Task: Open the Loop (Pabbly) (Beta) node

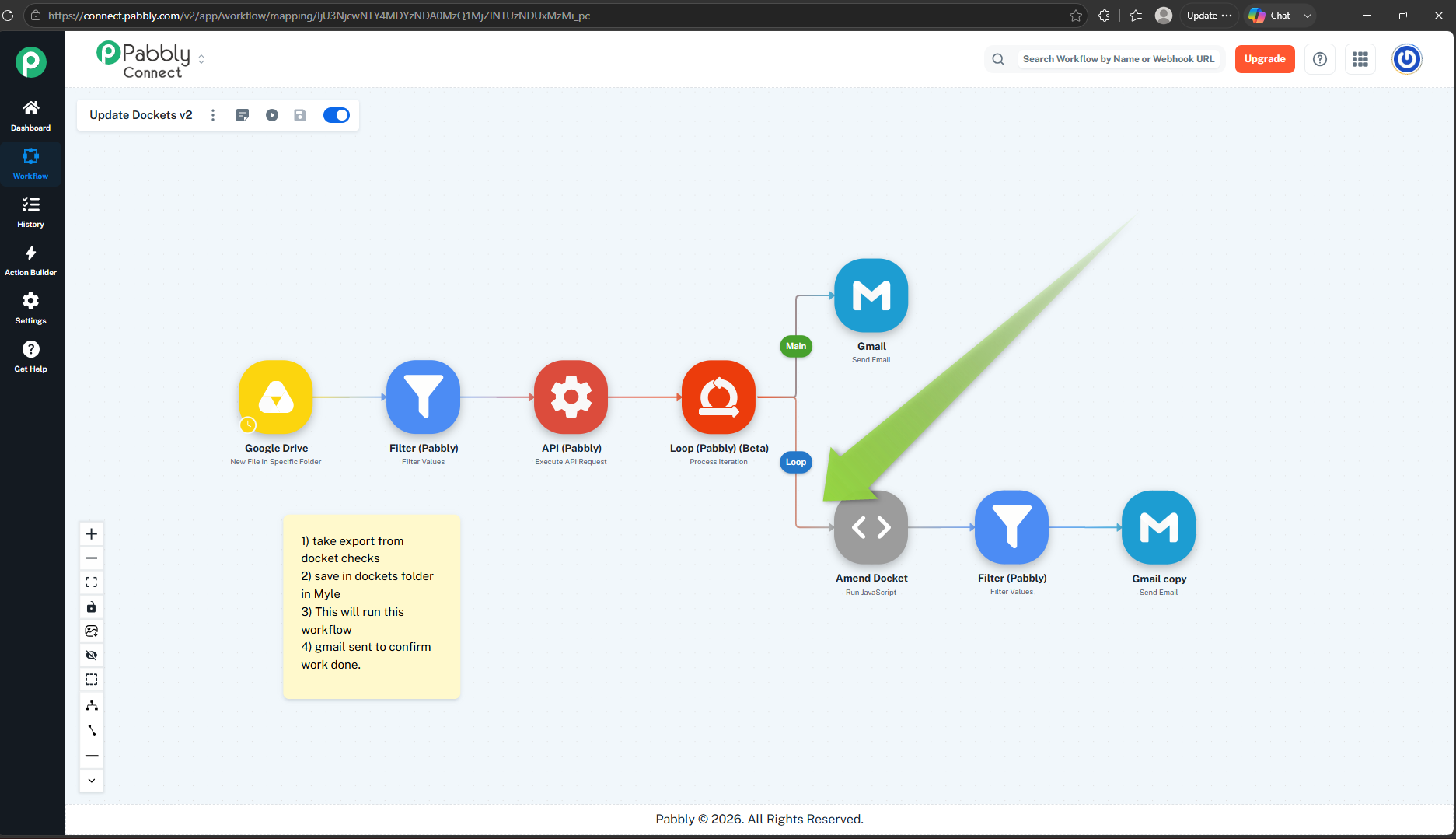Action: [x=719, y=397]
